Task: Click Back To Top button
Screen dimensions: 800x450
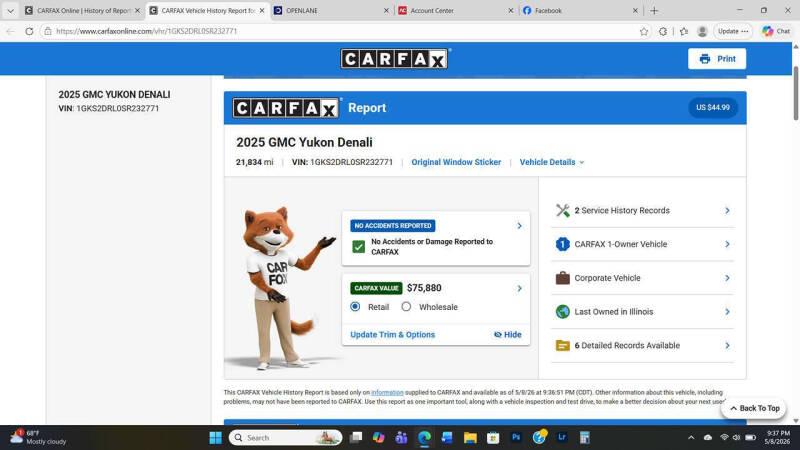Action: [754, 408]
